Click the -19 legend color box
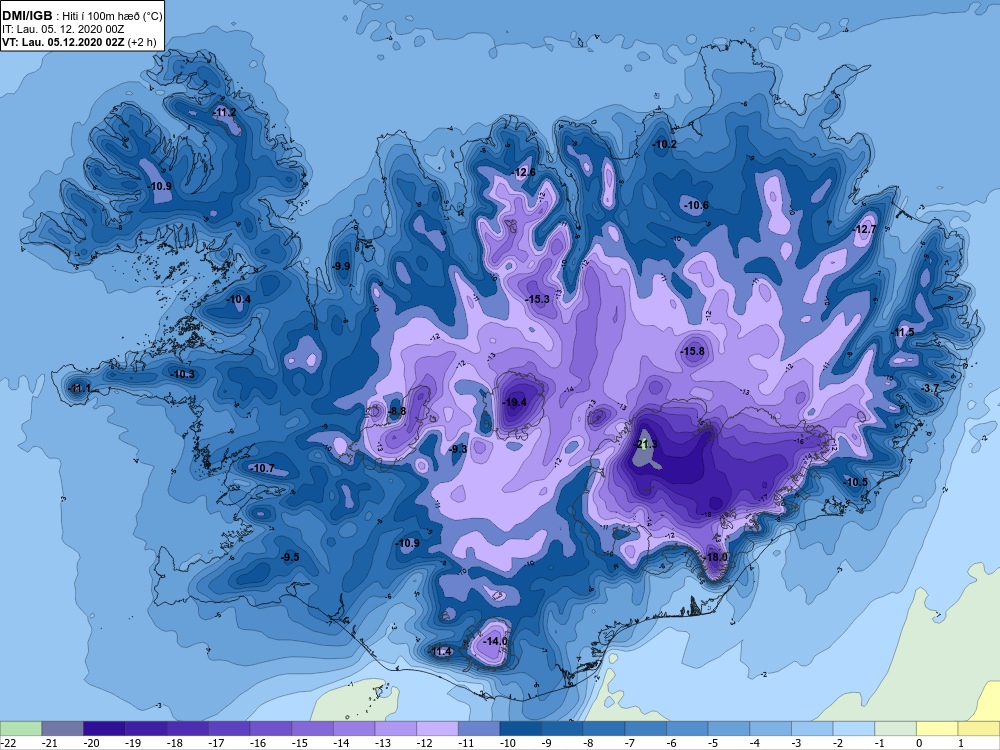Screen dimensions: 1000x750 145,728
